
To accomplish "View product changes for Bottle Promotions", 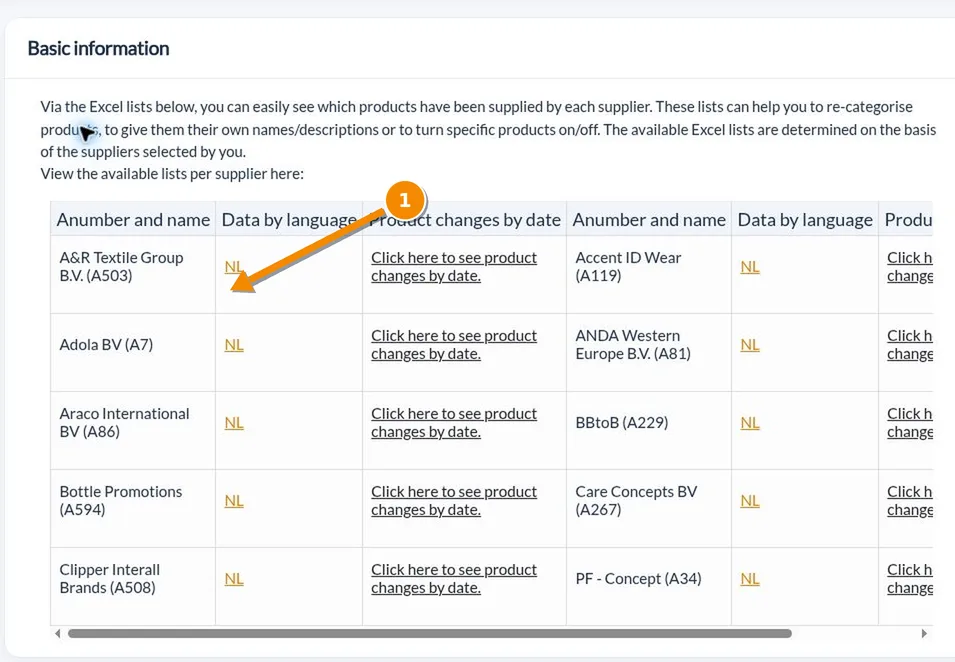I will point(454,501).
